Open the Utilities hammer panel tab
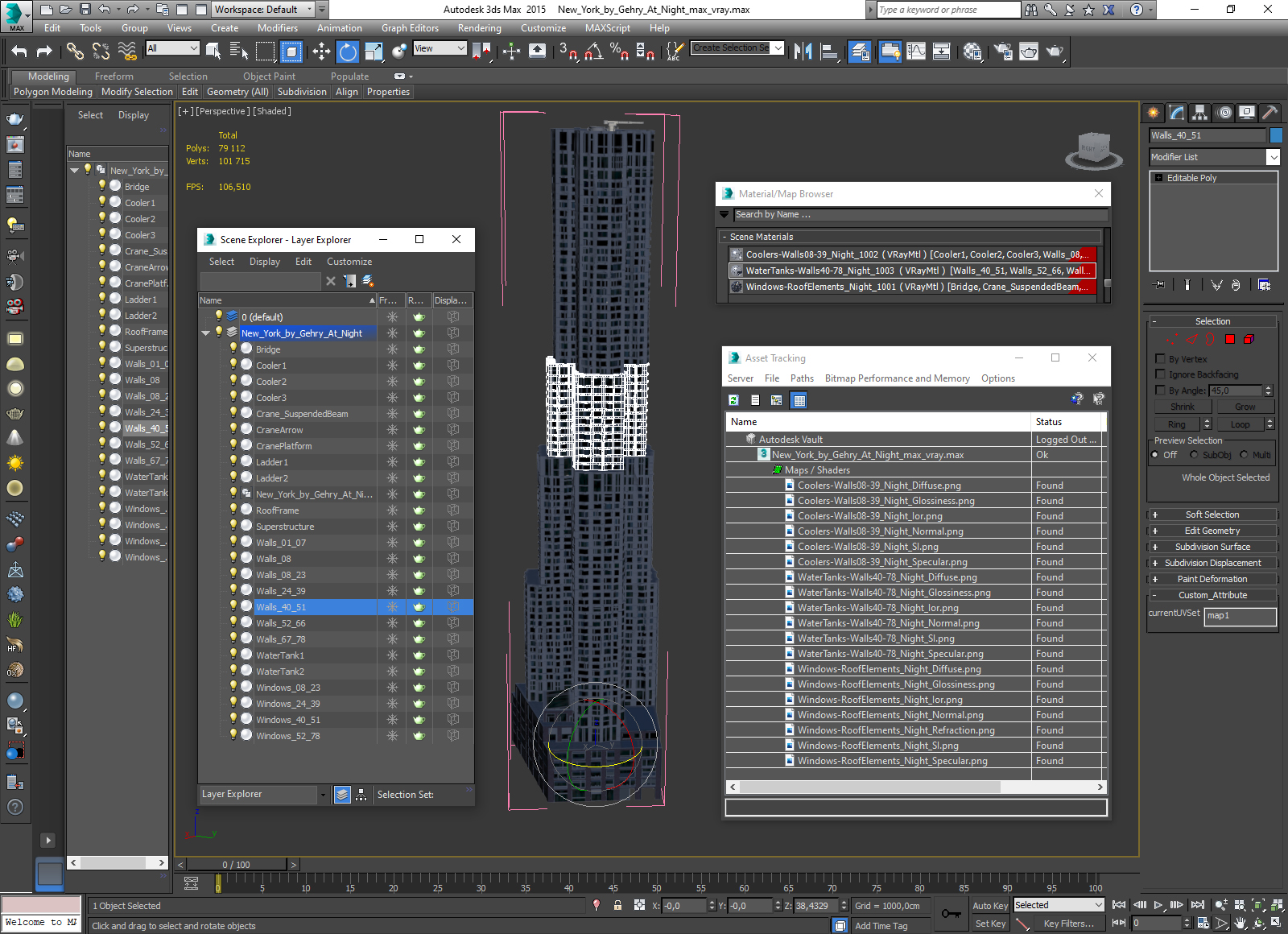1288x934 pixels. coord(1270,113)
